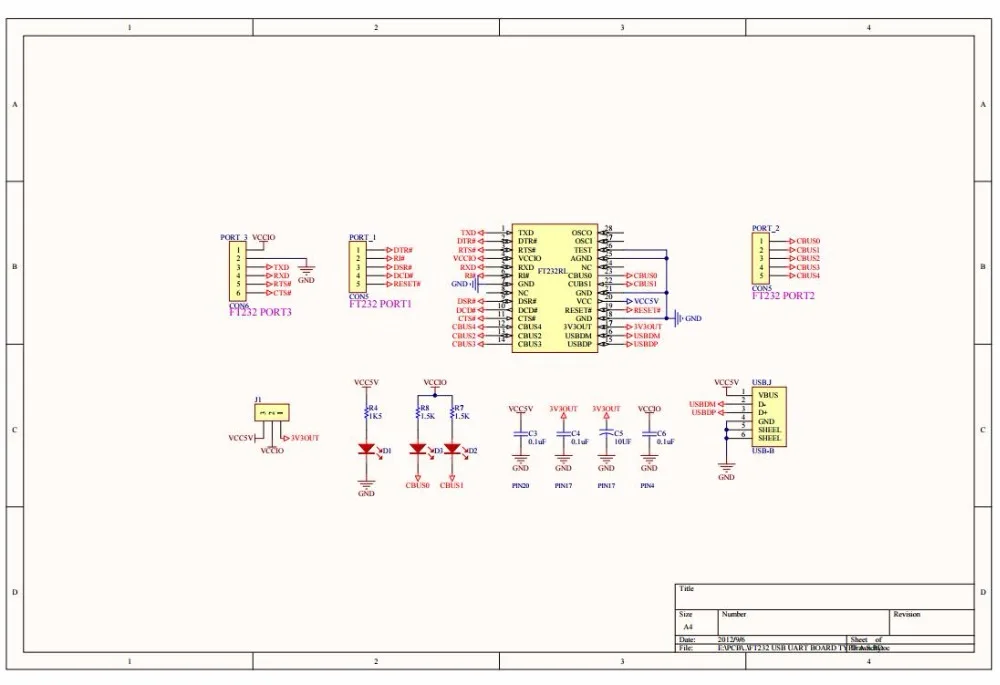Viewport: 1000px width, 685px height.
Task: Click the 'USBDP' net label left of USB connector
Action: point(703,413)
